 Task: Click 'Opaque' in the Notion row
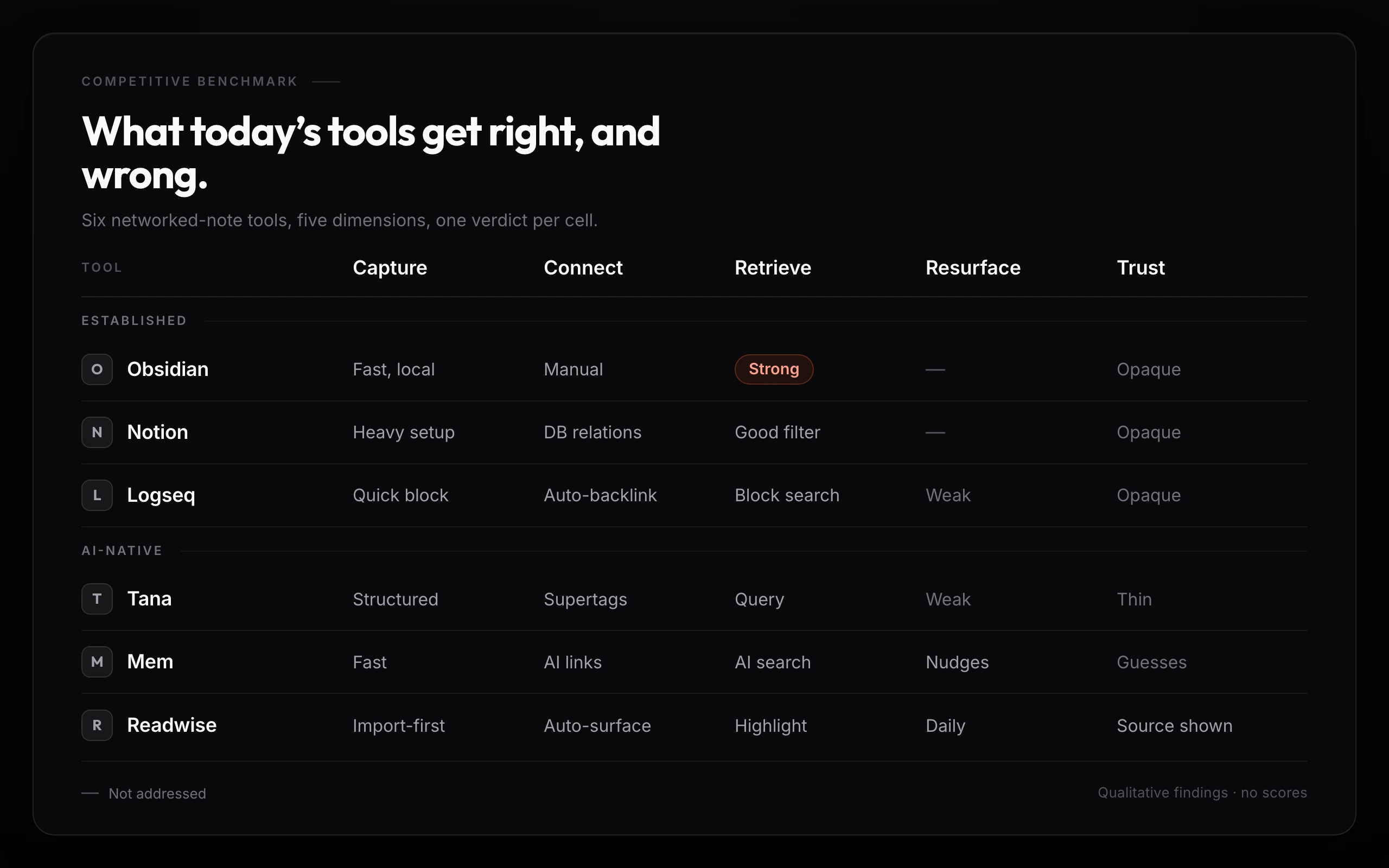coord(1149,433)
